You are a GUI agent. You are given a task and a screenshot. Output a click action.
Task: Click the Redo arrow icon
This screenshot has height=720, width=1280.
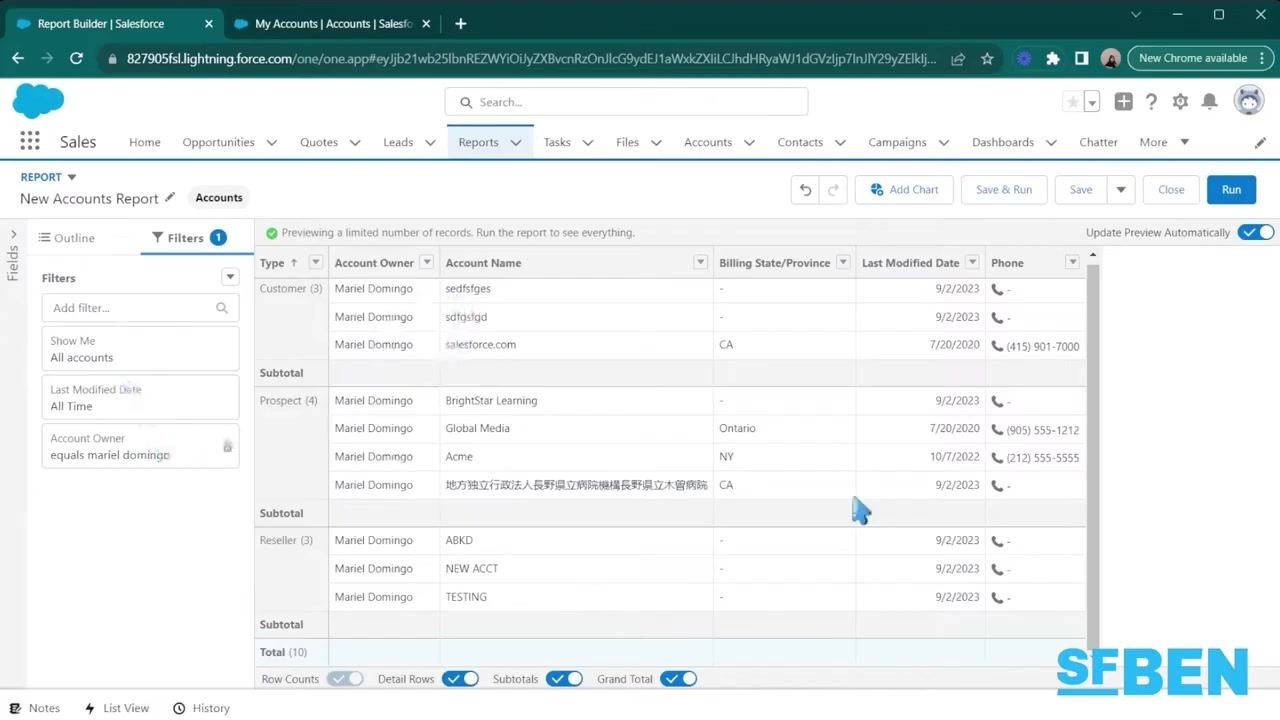coord(833,190)
